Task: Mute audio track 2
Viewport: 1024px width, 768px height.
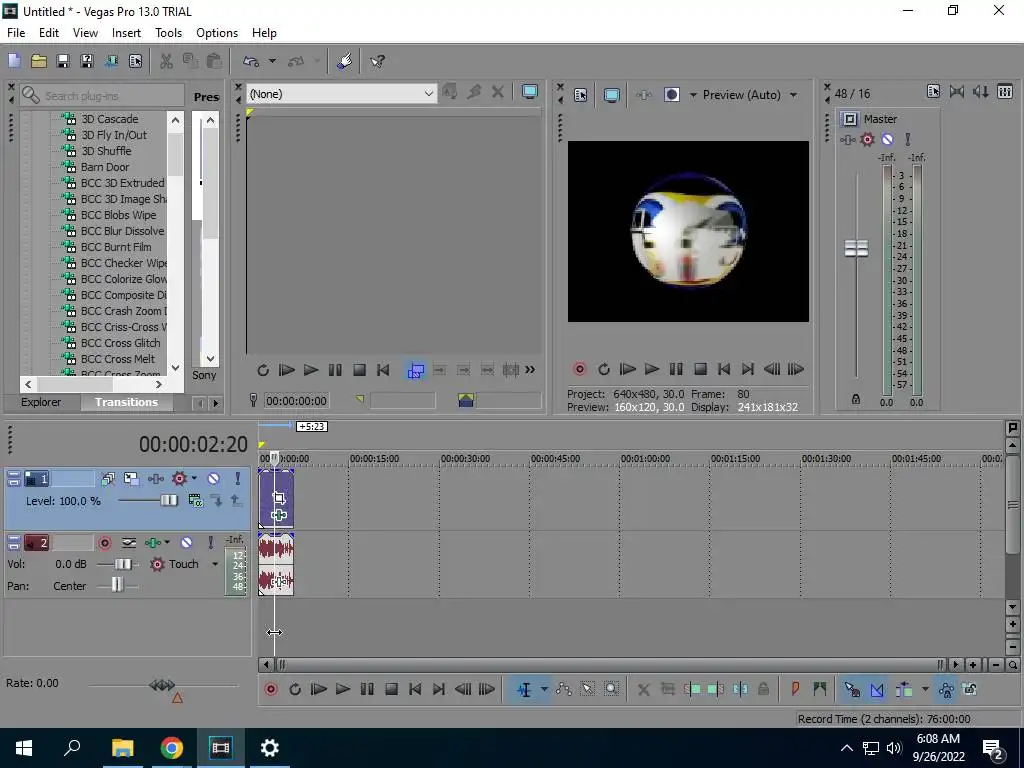Action: click(x=186, y=543)
